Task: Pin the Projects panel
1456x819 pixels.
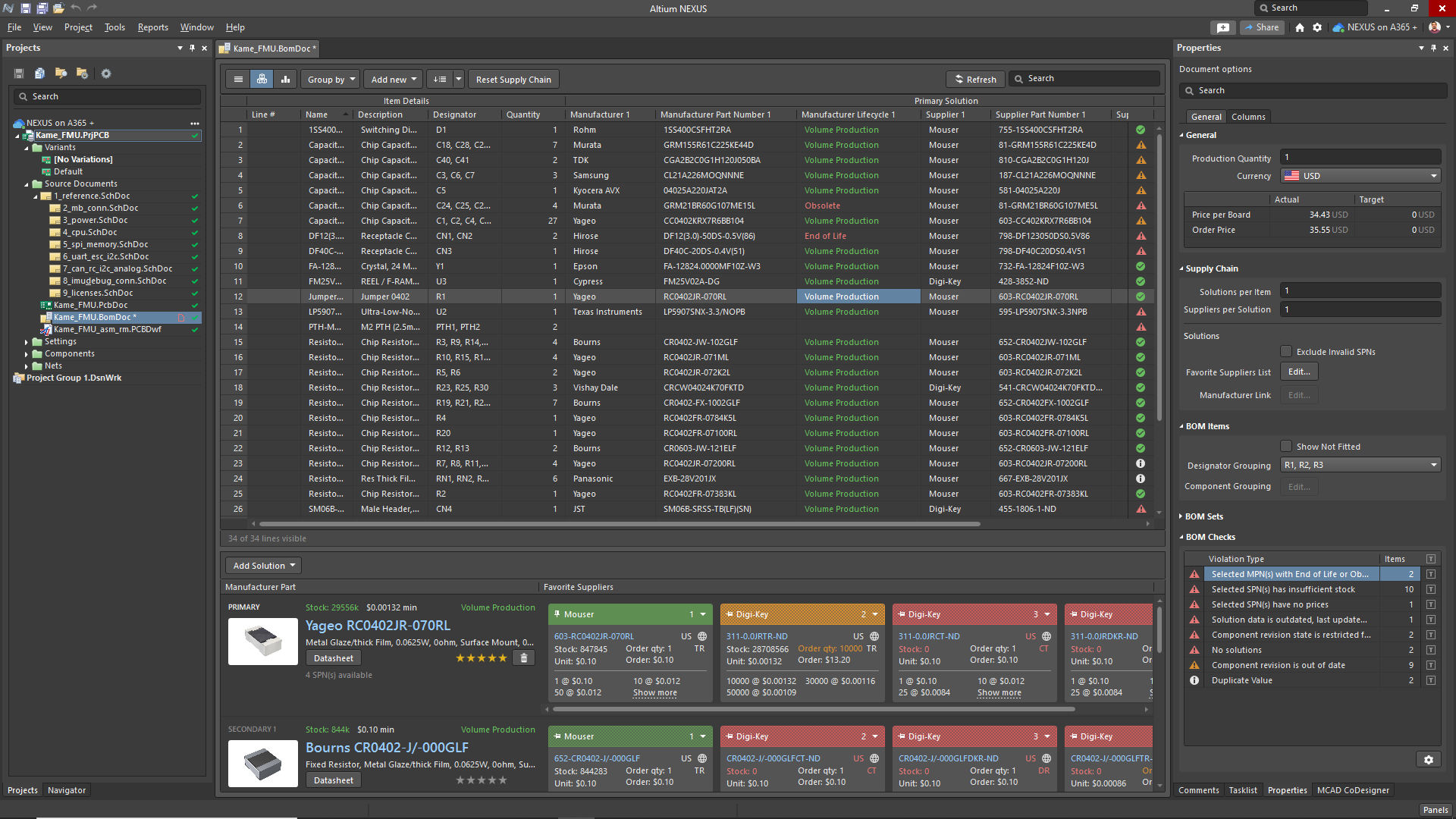Action: tap(192, 48)
